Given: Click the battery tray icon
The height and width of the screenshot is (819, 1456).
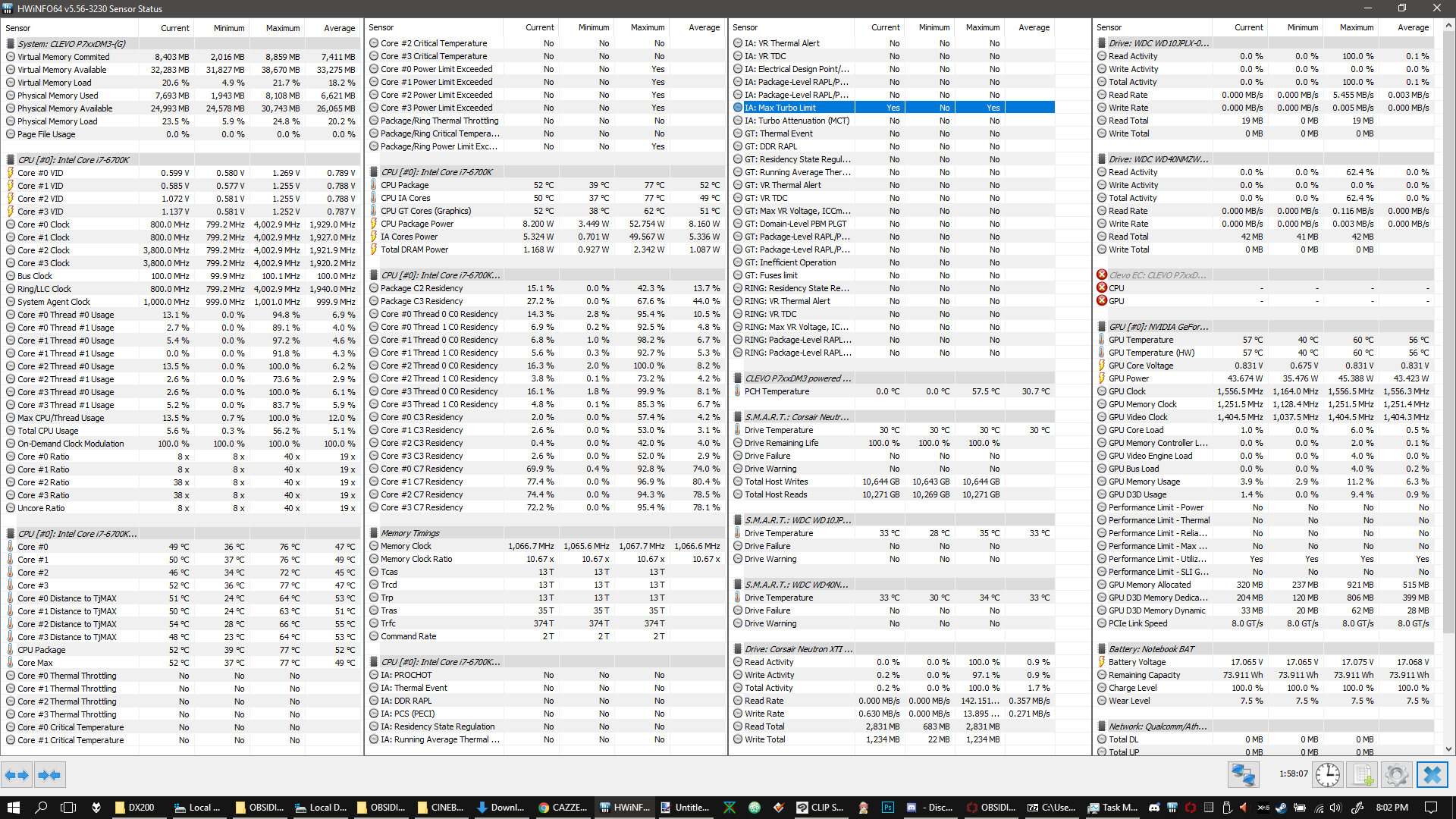Looking at the screenshot, I should (1300, 808).
